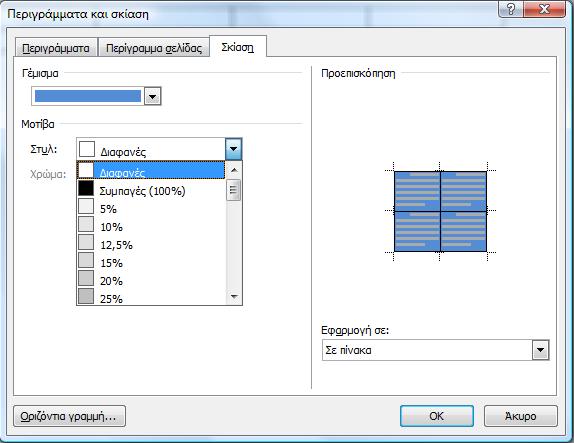Cancel with the Άκυρο button
This screenshot has height=443, width=574.
pyautogui.click(x=521, y=416)
